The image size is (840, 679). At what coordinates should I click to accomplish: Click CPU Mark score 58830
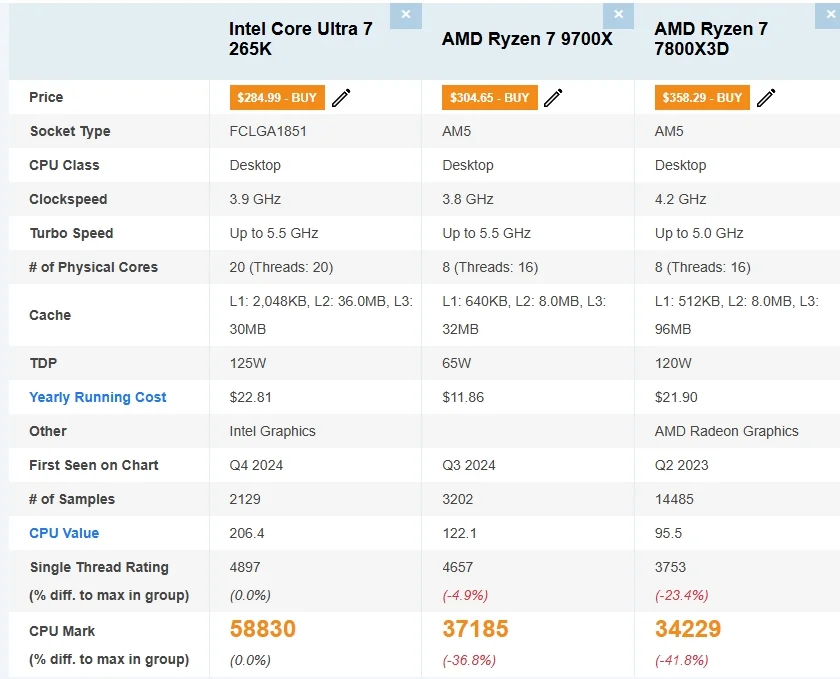point(263,629)
